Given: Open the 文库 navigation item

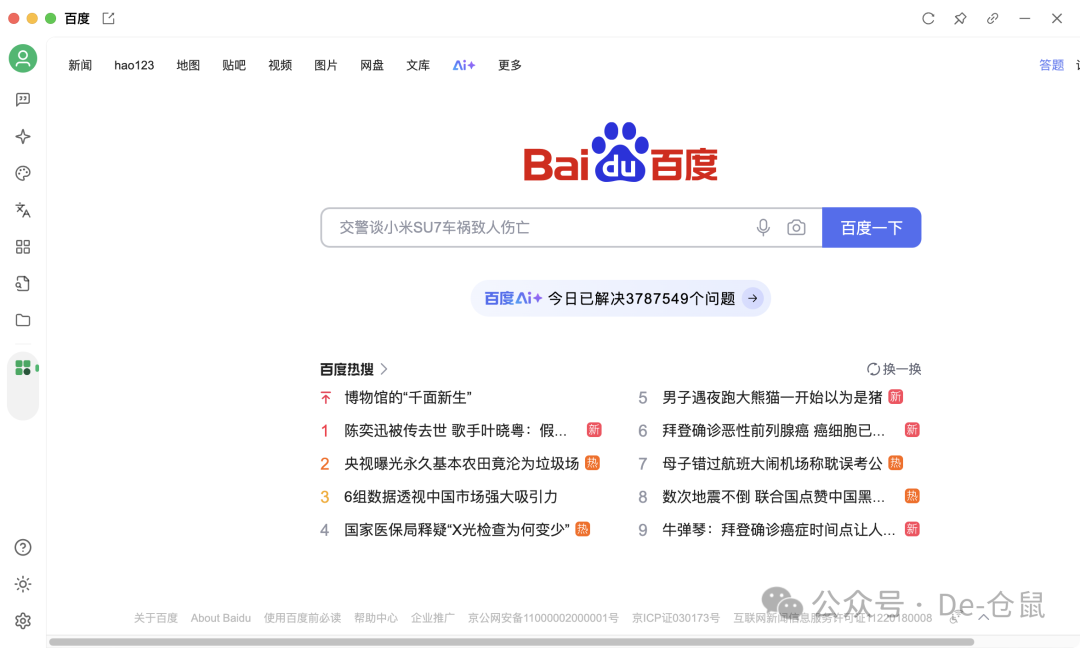Looking at the screenshot, I should tap(418, 65).
